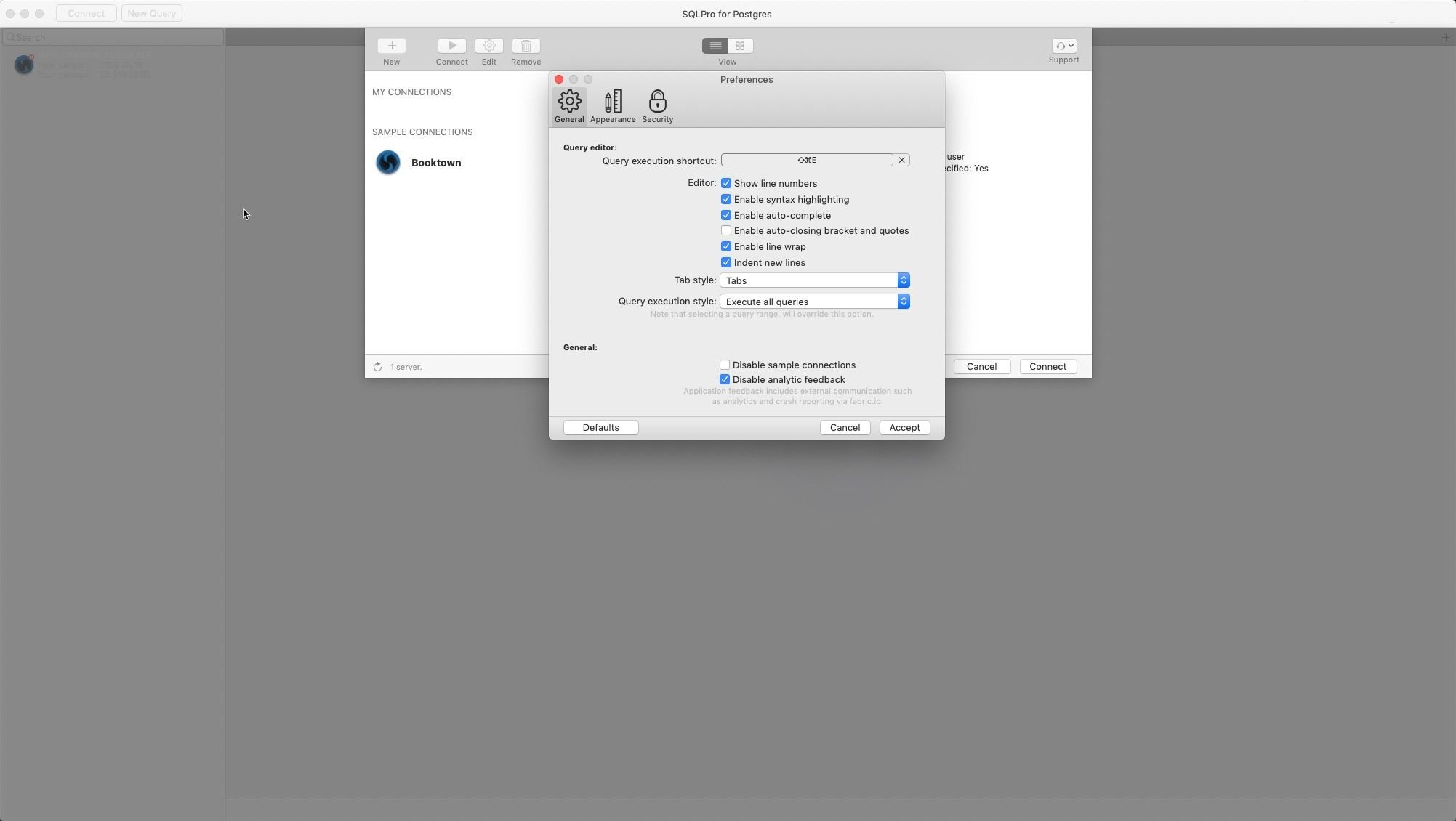Image resolution: width=1456 pixels, height=821 pixels.
Task: Click the '1 server.' status text
Action: [x=406, y=367]
